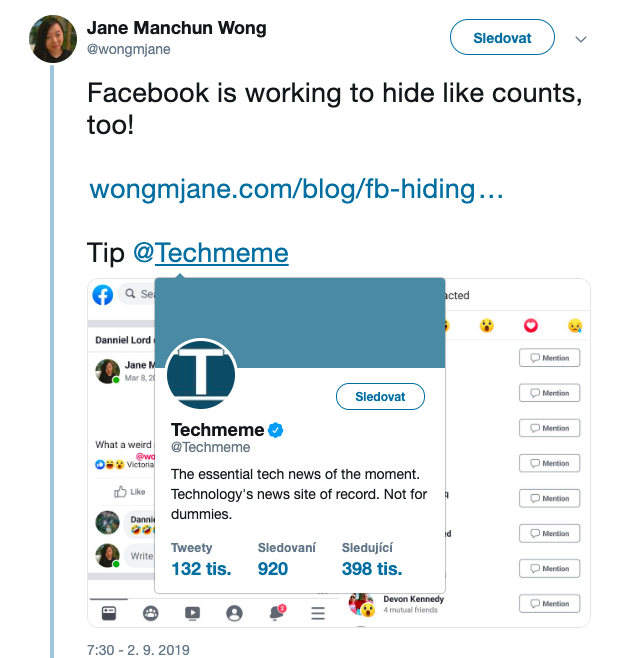Expand the tweet options chevron
This screenshot has width=618, height=658.
(x=581, y=40)
